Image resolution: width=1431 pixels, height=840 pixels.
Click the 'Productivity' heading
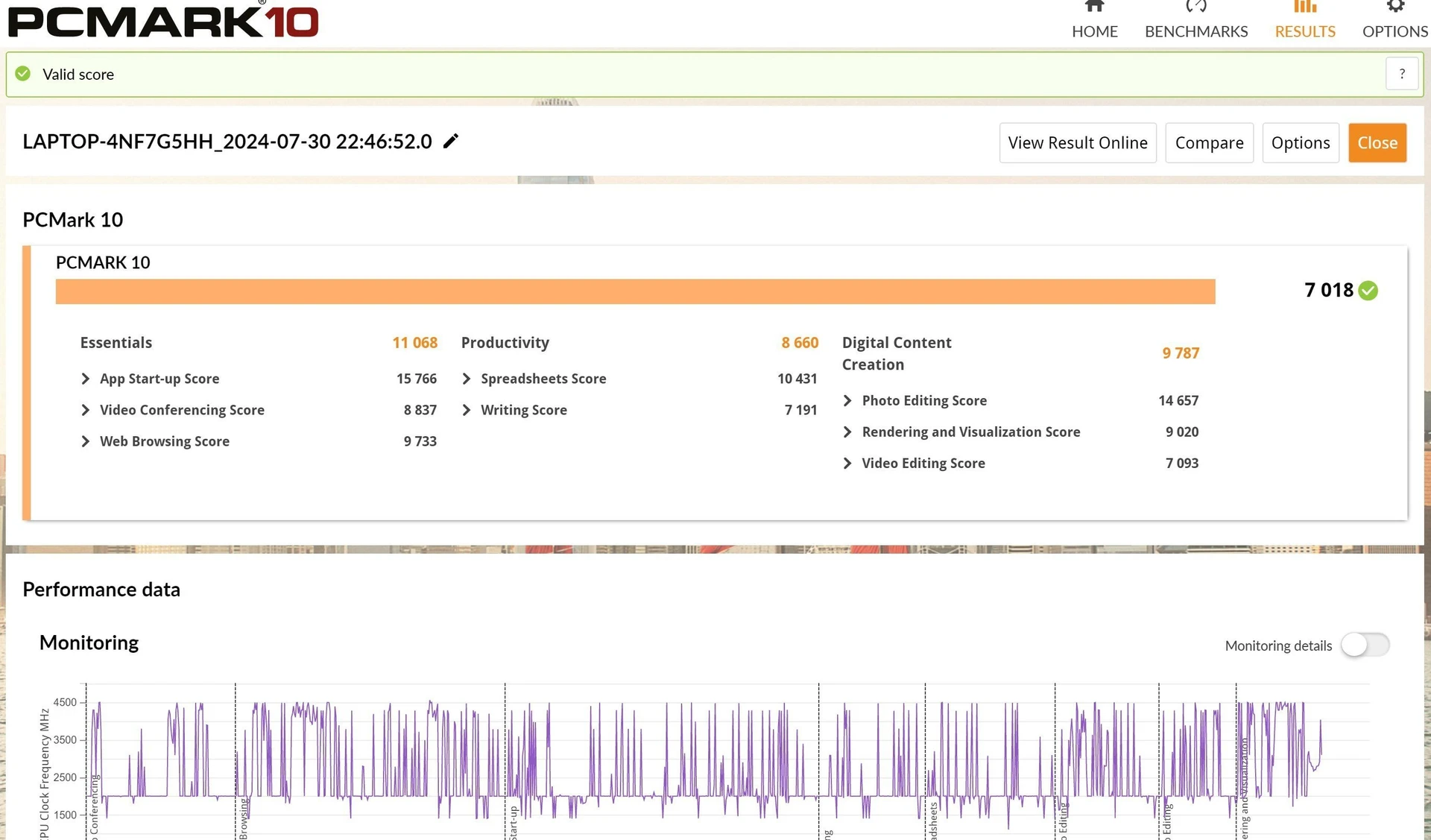(x=505, y=343)
